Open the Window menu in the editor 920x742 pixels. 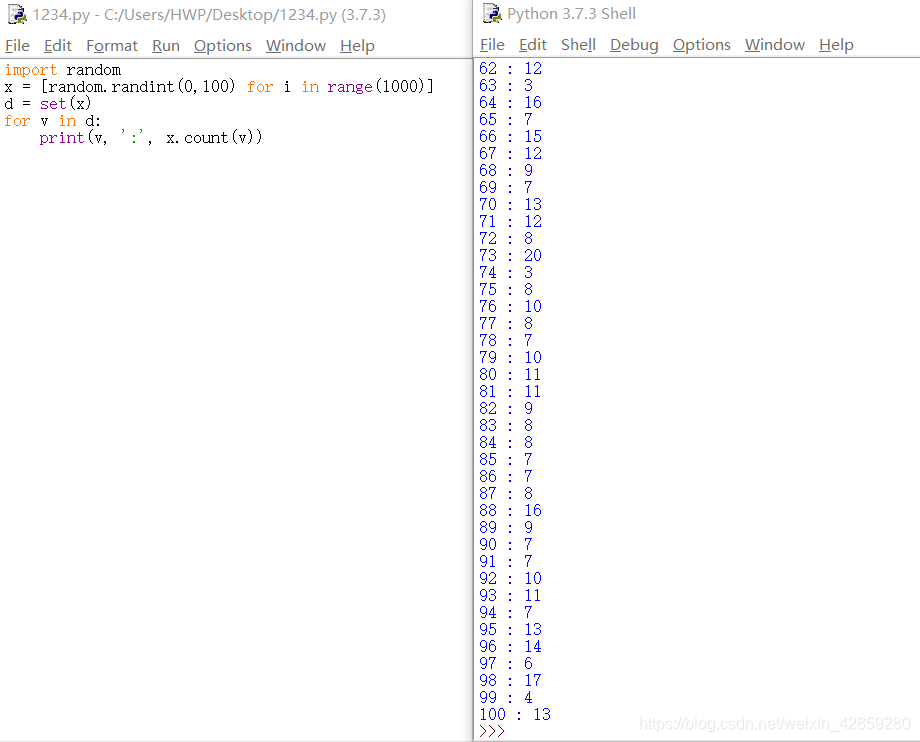(x=295, y=45)
